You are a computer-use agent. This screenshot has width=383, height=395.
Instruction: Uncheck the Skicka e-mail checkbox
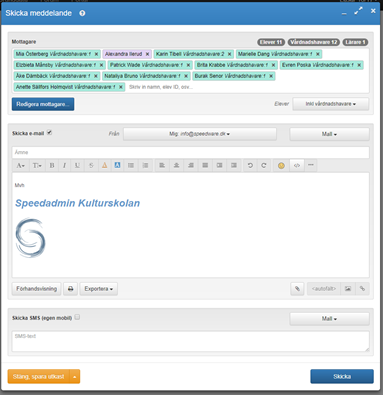coord(49,133)
